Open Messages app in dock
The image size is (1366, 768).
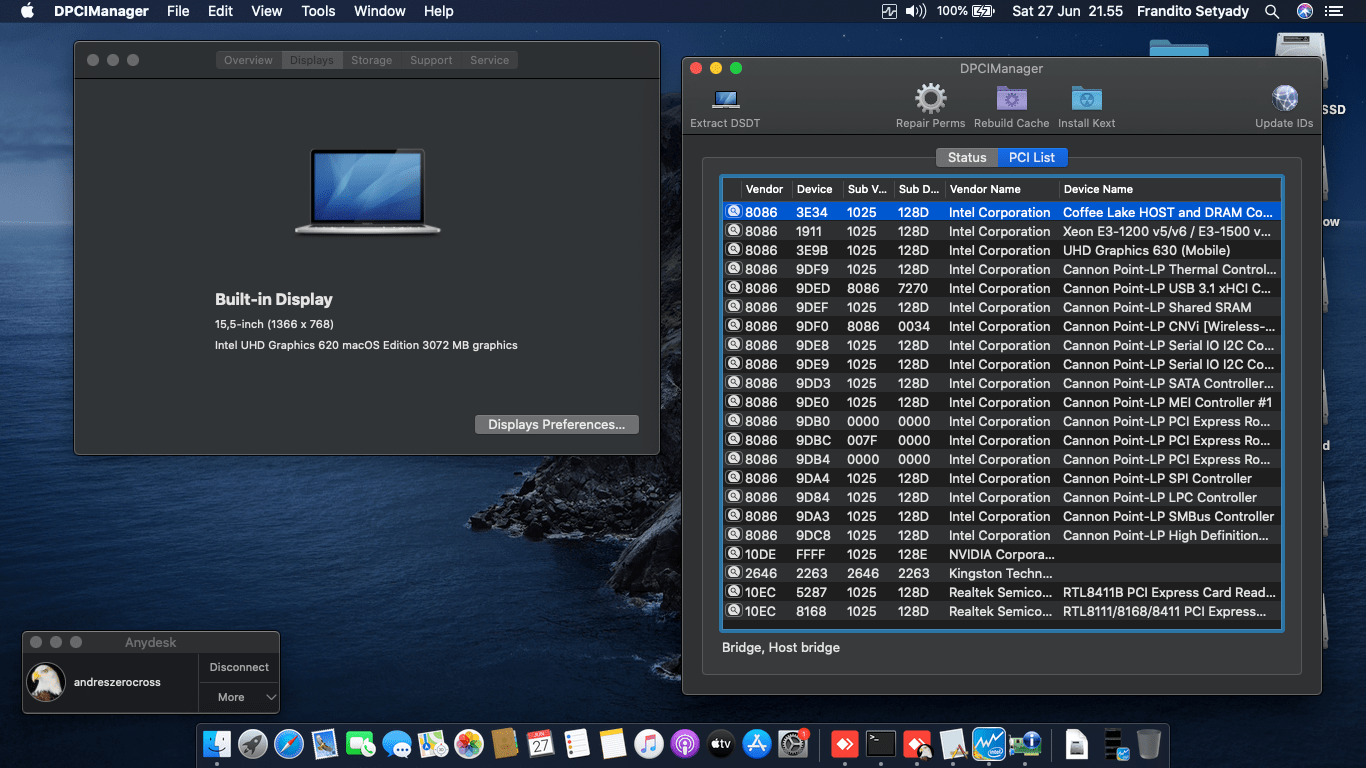click(x=397, y=744)
